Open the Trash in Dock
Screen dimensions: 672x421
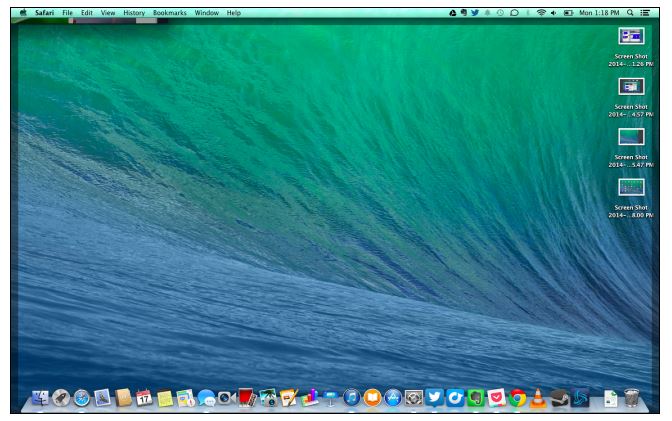point(631,398)
